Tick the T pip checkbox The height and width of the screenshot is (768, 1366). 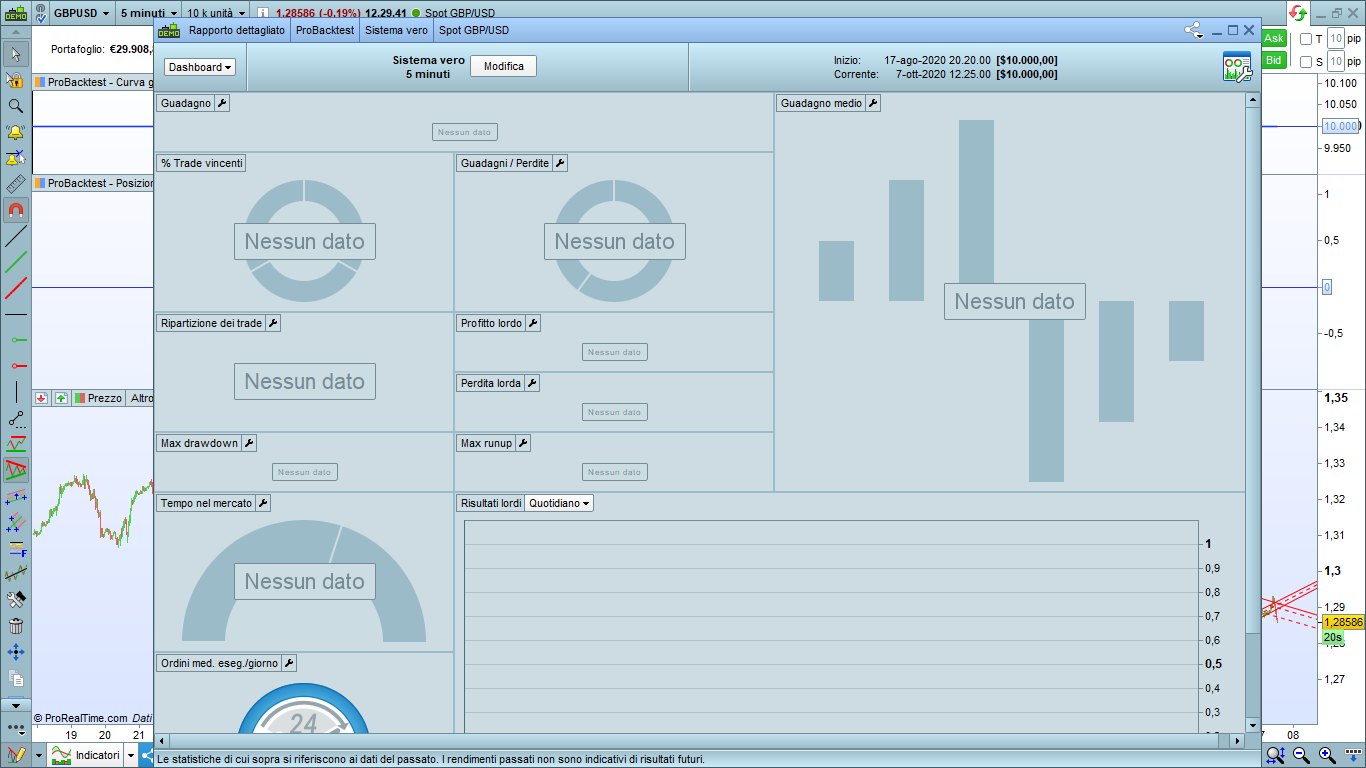point(1306,39)
